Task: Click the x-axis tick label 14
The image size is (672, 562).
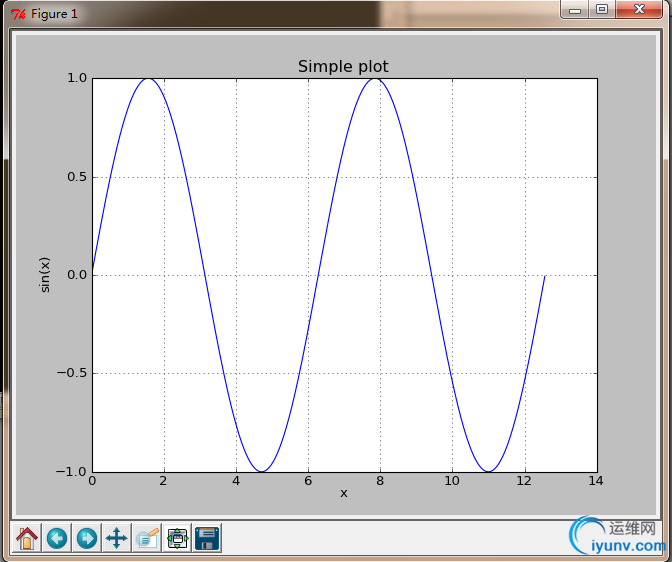Action: 596,481
